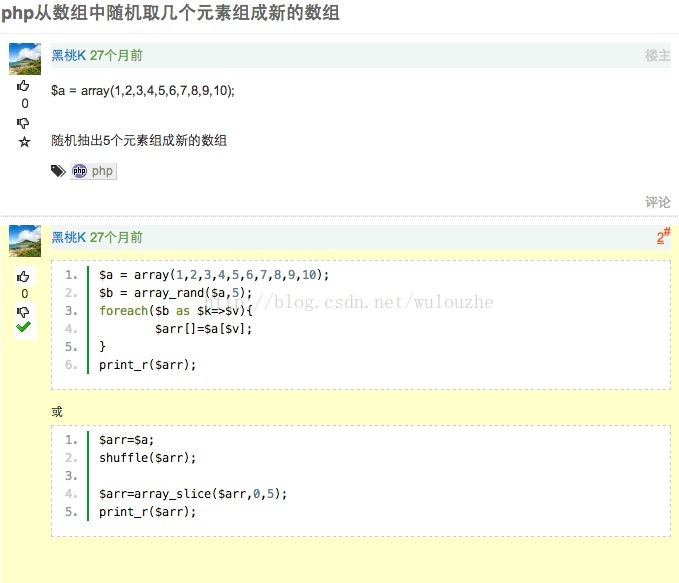Click first code block line '$a = array(1,2,...,10);'
679x583 pixels.
[x=214, y=275]
